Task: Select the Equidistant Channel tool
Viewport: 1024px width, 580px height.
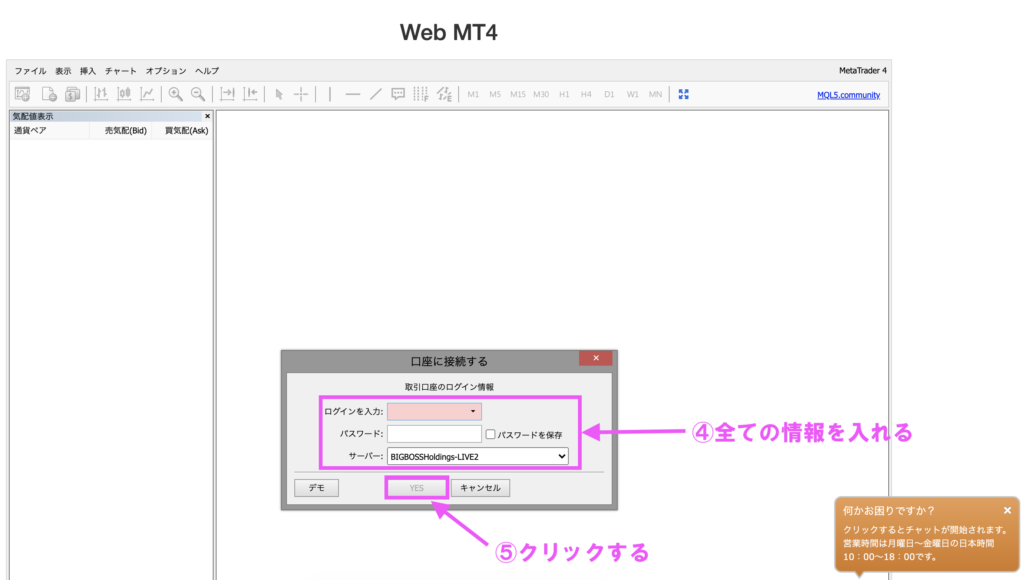Action: click(445, 94)
